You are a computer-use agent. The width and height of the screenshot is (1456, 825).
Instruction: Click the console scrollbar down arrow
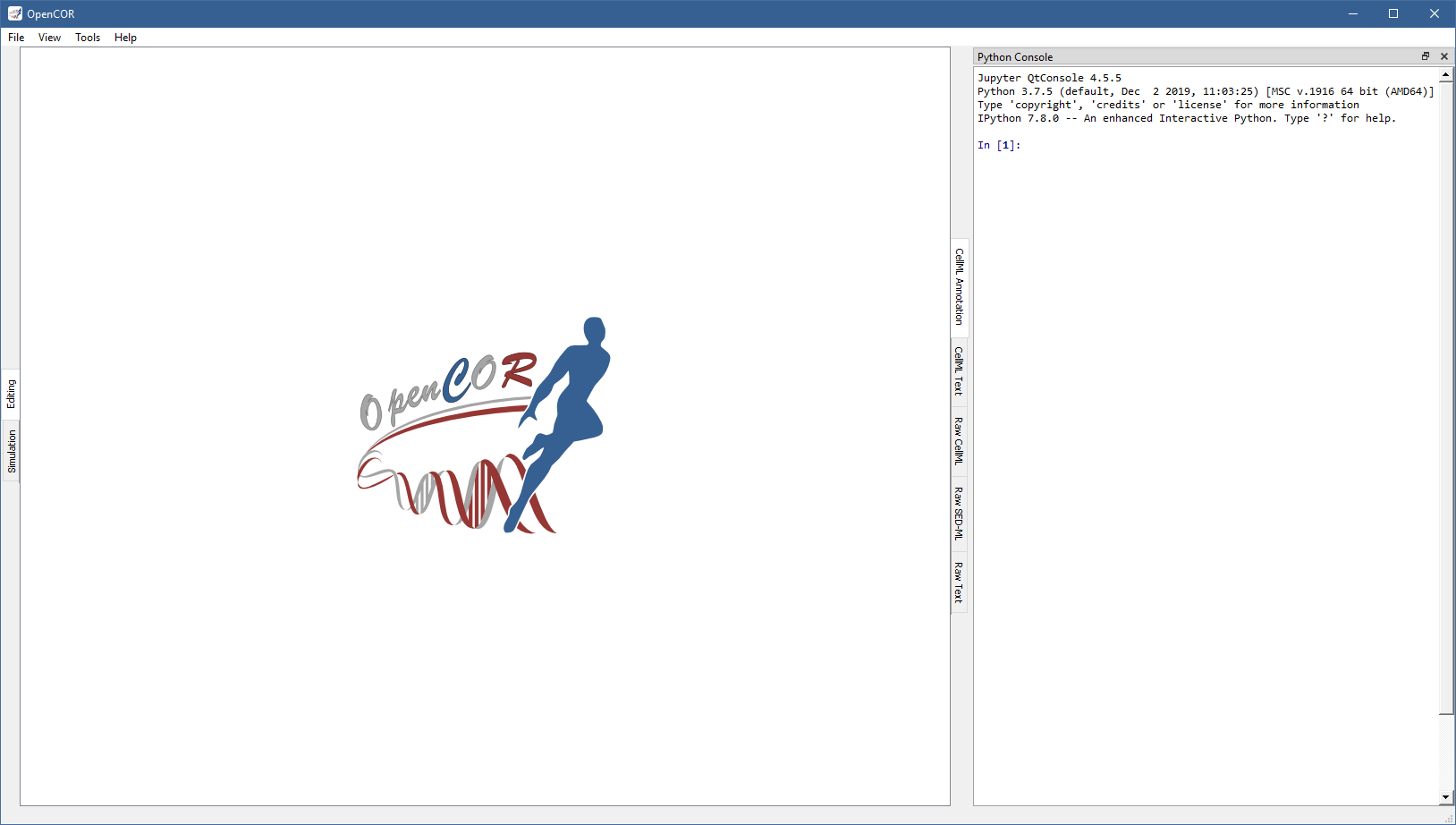tap(1446, 797)
